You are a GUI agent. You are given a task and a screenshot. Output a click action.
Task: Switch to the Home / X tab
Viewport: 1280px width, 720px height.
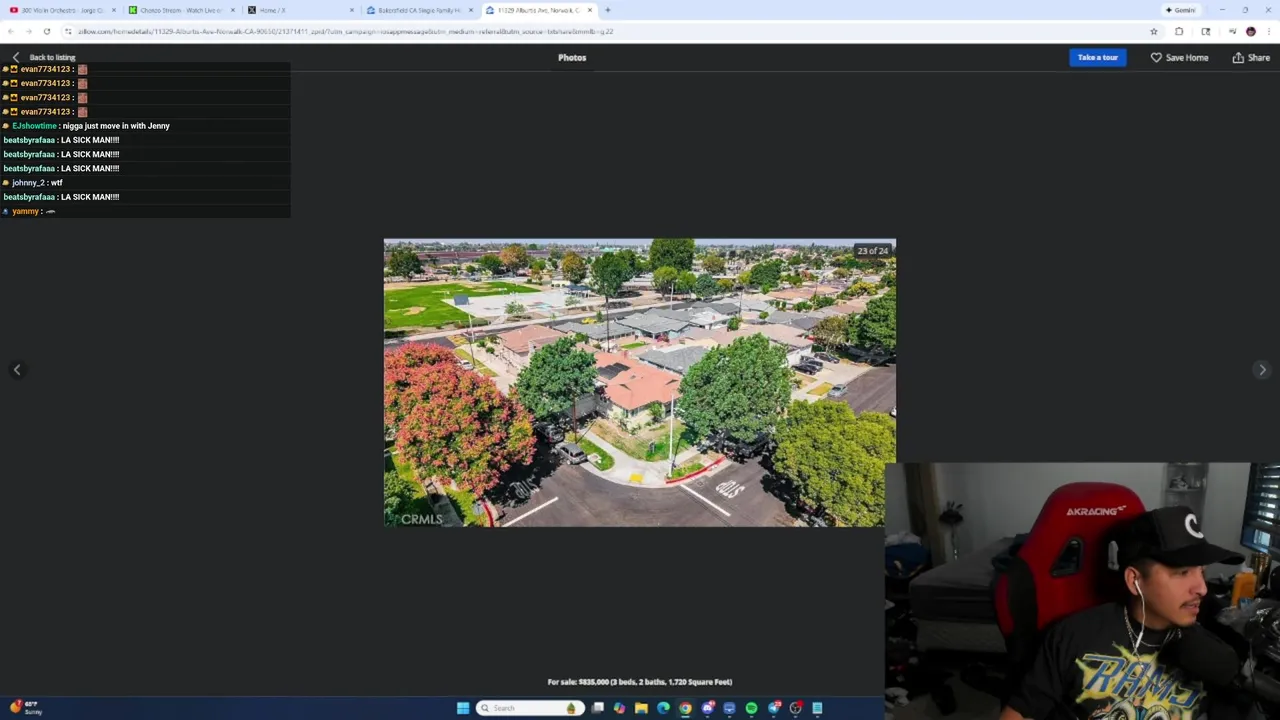[300, 10]
